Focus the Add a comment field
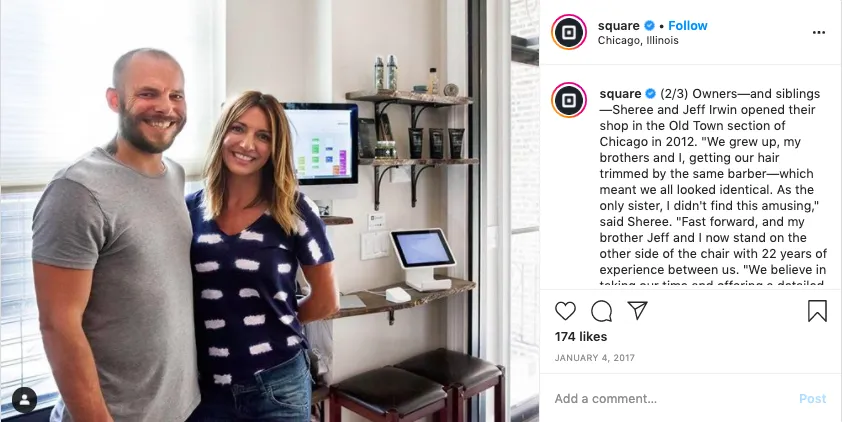 pyautogui.click(x=671, y=399)
